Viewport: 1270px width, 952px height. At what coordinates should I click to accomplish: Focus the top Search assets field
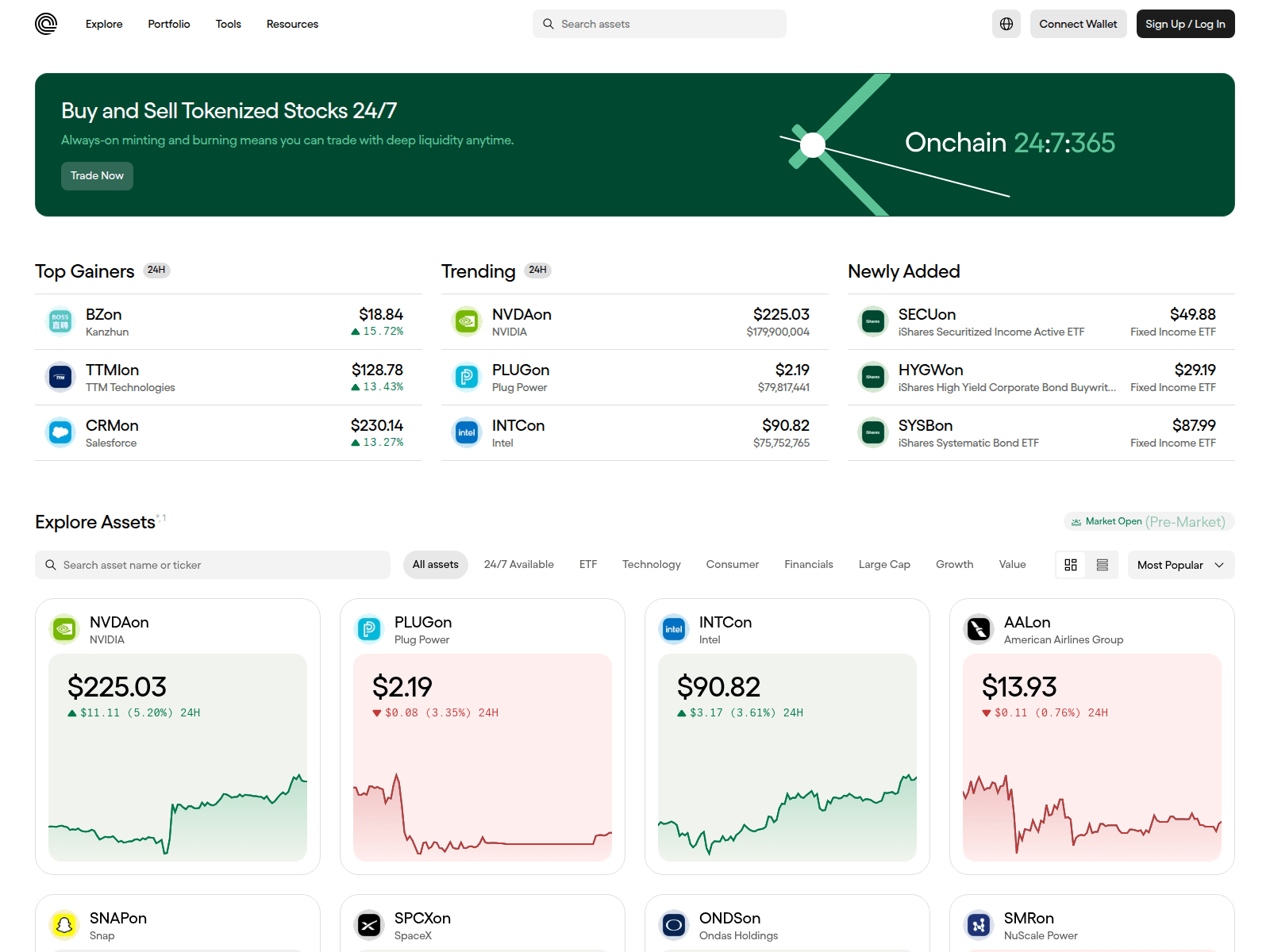(660, 24)
